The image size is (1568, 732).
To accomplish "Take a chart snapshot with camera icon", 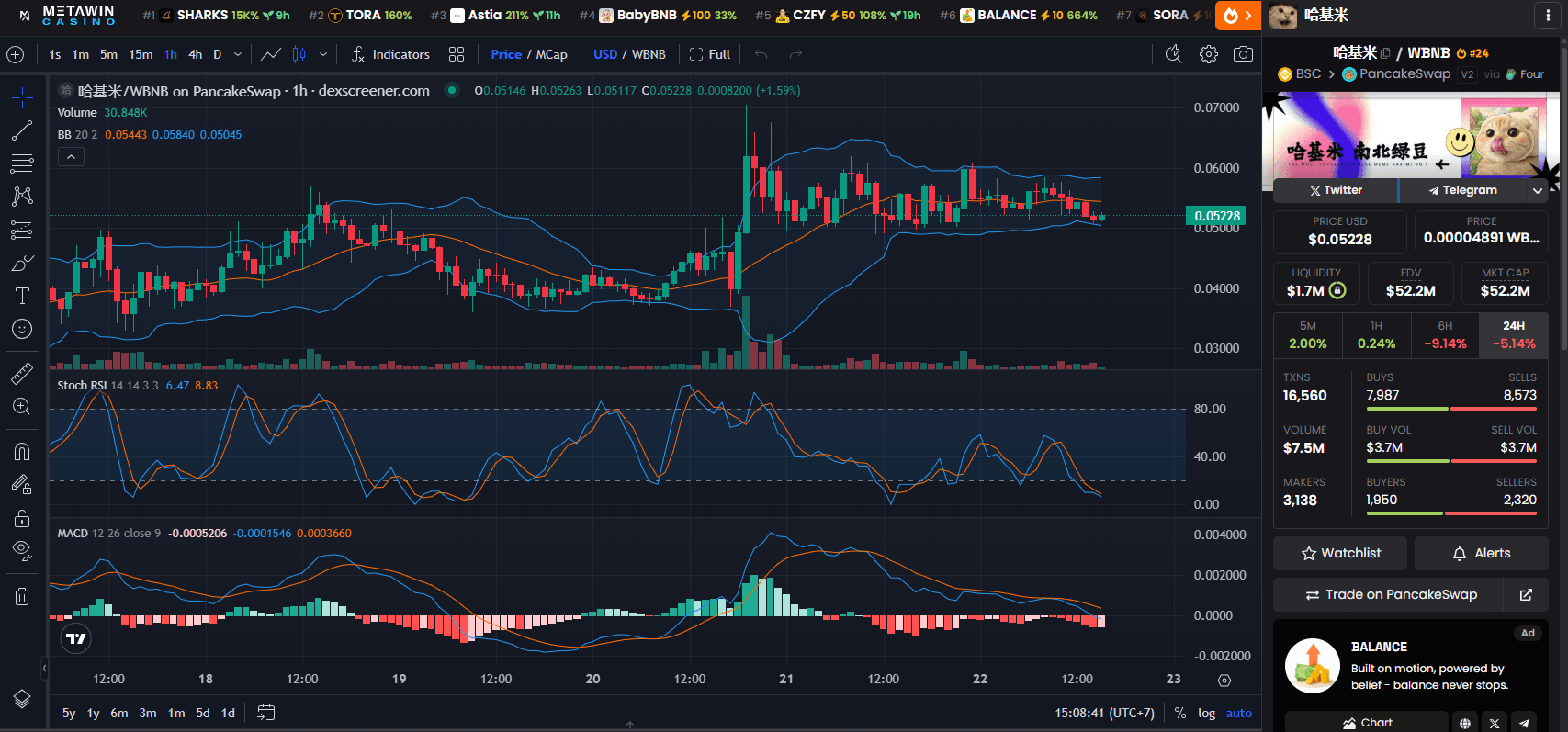I will 1243,54.
